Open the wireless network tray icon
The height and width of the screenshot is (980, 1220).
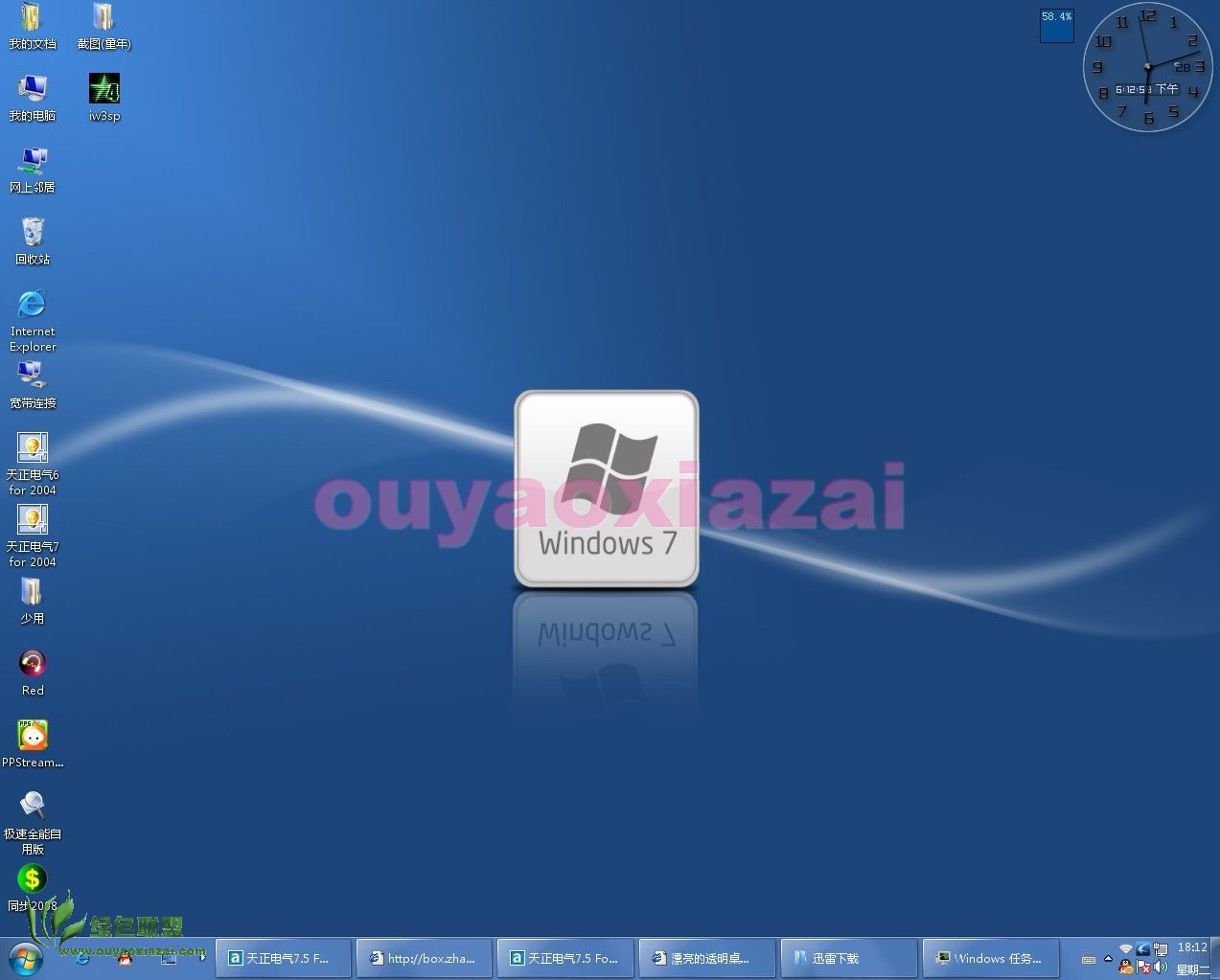1126,949
